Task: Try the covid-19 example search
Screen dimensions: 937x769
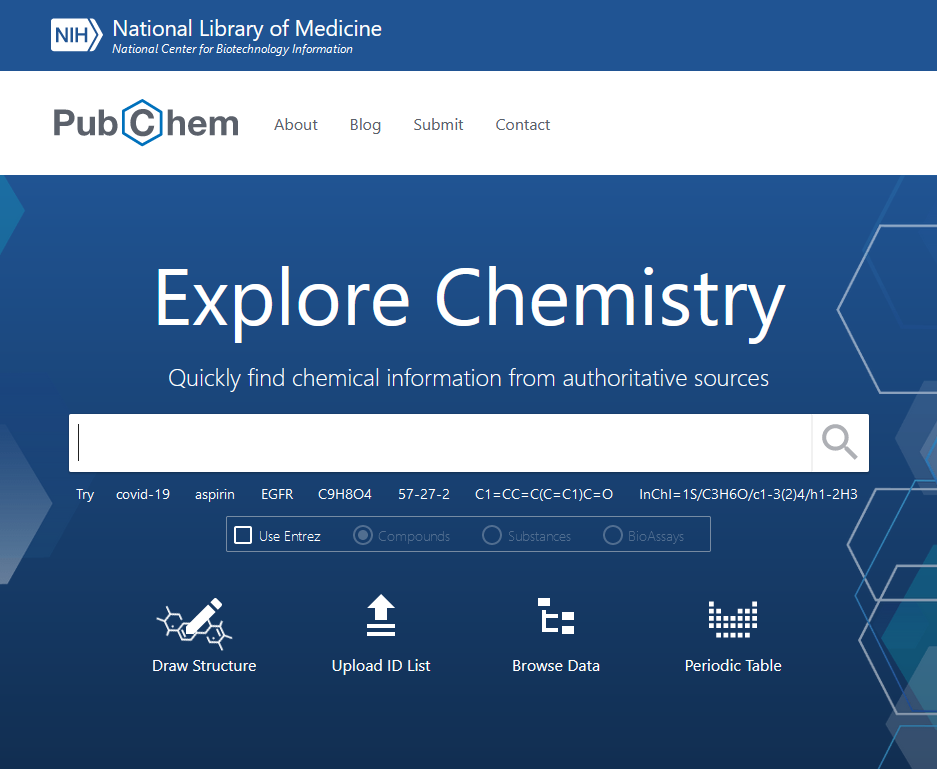Action: (x=143, y=494)
